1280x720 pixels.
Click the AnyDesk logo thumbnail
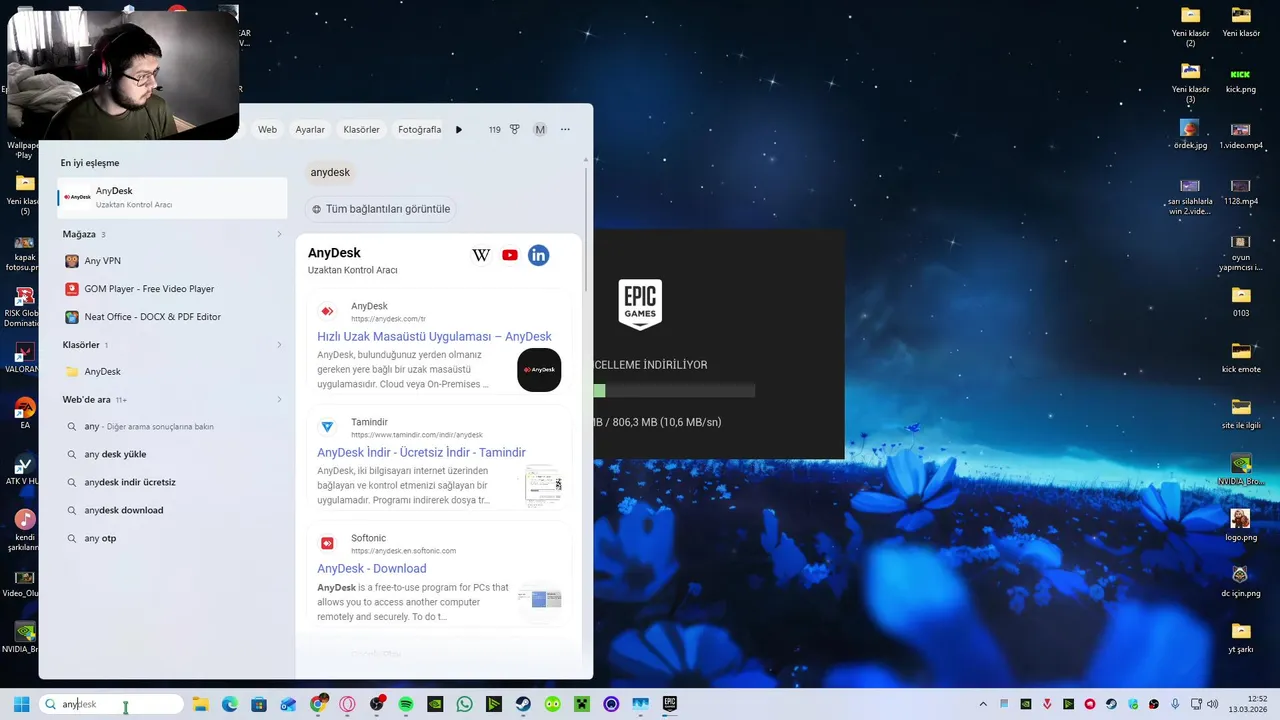tap(539, 370)
